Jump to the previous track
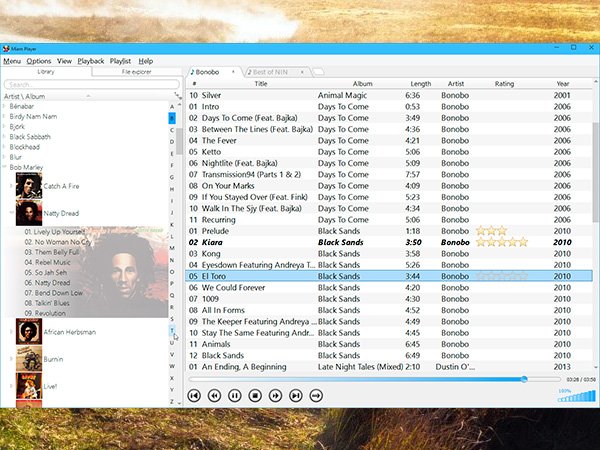 [194, 396]
